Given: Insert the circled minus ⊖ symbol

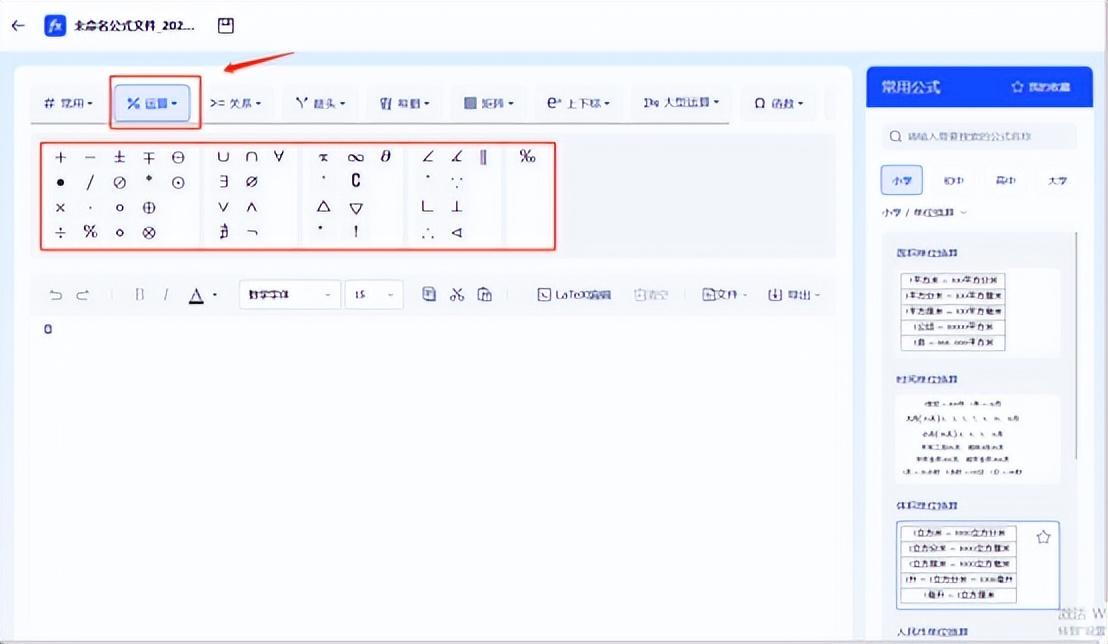Looking at the screenshot, I should point(178,157).
